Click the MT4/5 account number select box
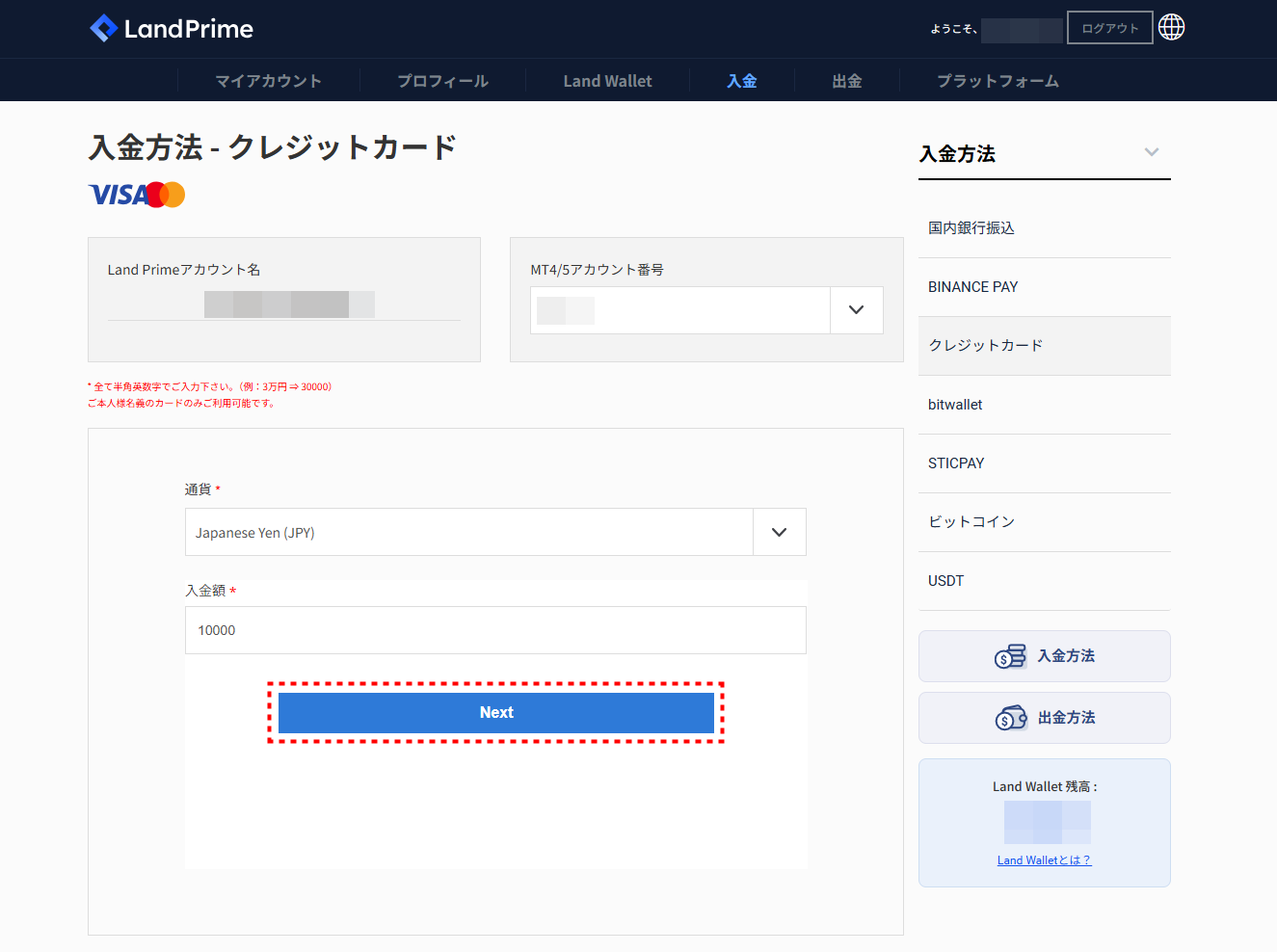 click(x=706, y=310)
